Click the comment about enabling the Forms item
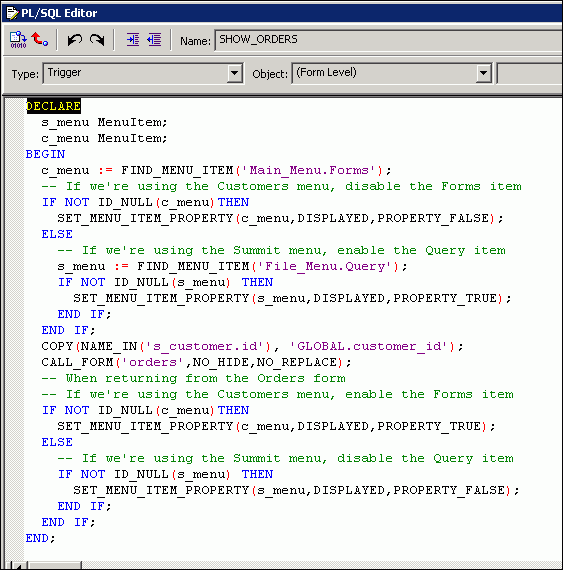563x570 pixels. 278,394
